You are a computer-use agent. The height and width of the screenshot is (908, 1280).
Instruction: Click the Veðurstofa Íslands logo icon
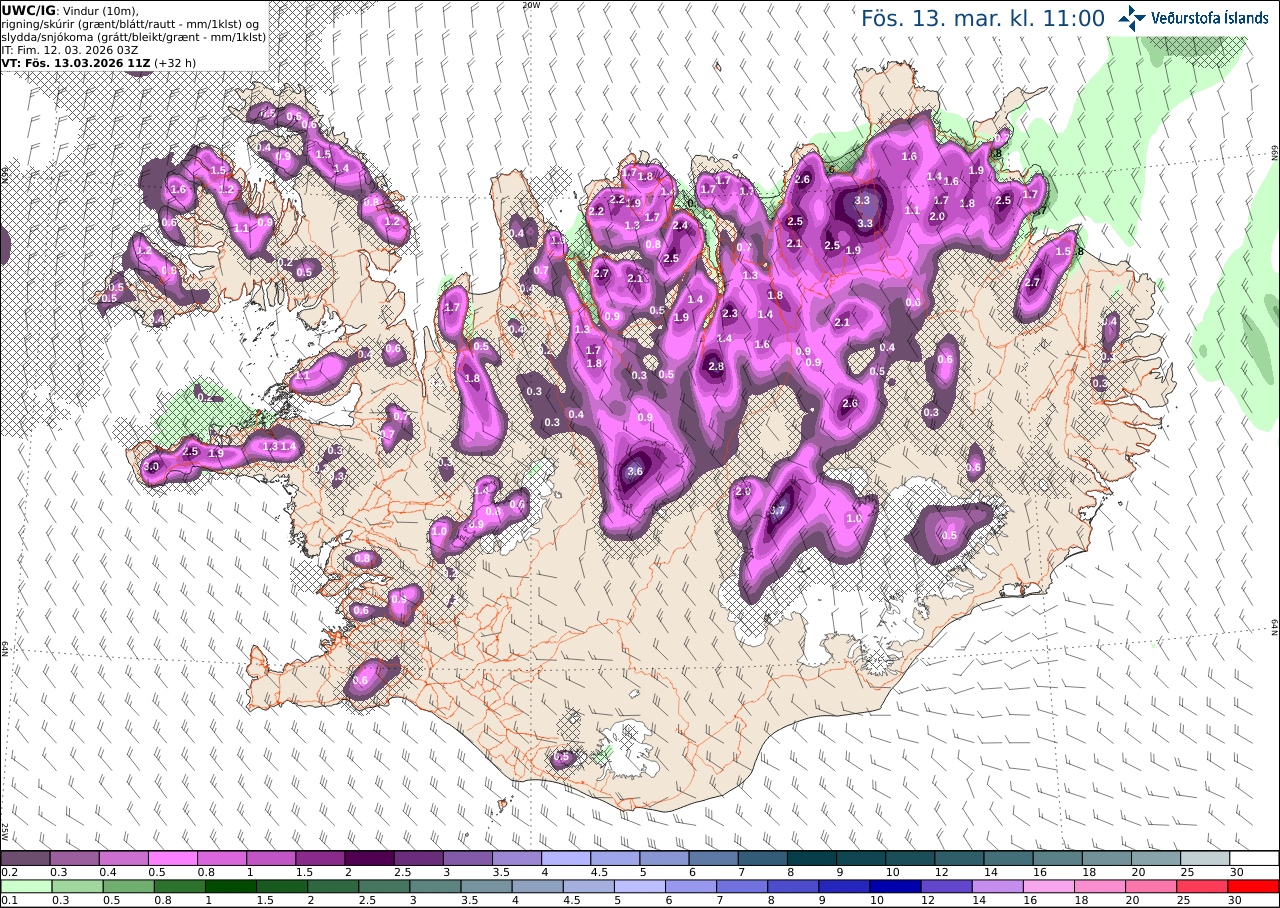coord(1133,18)
